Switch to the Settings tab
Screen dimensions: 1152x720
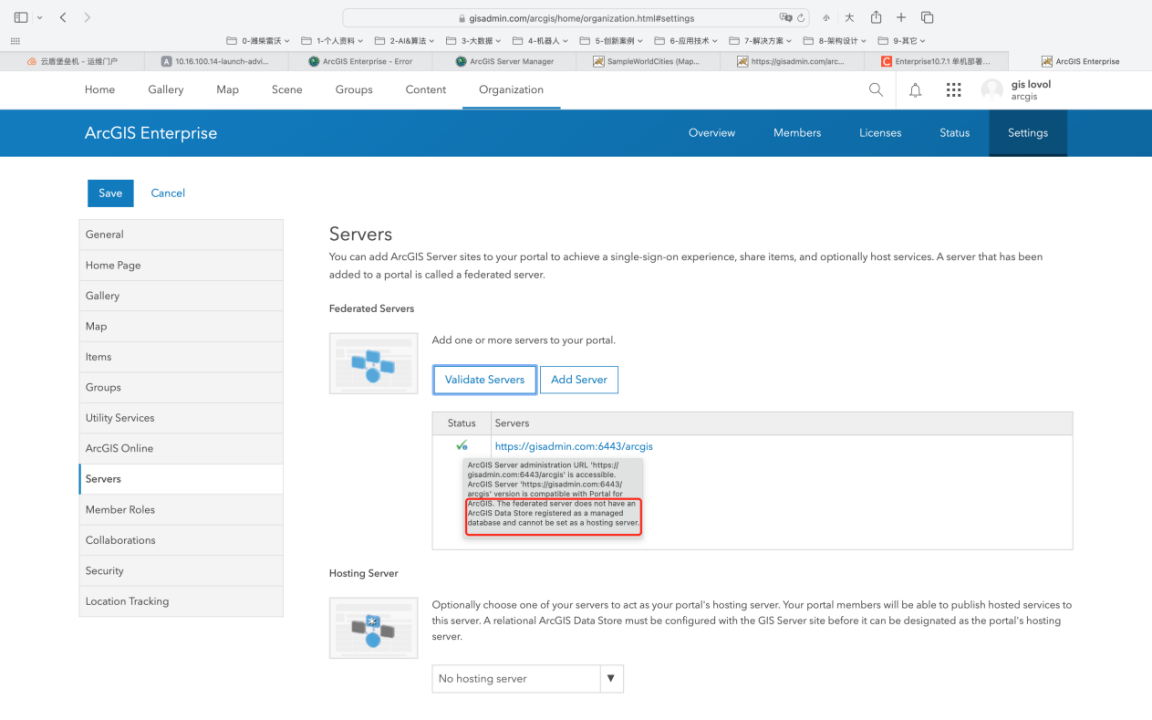click(x=1028, y=133)
